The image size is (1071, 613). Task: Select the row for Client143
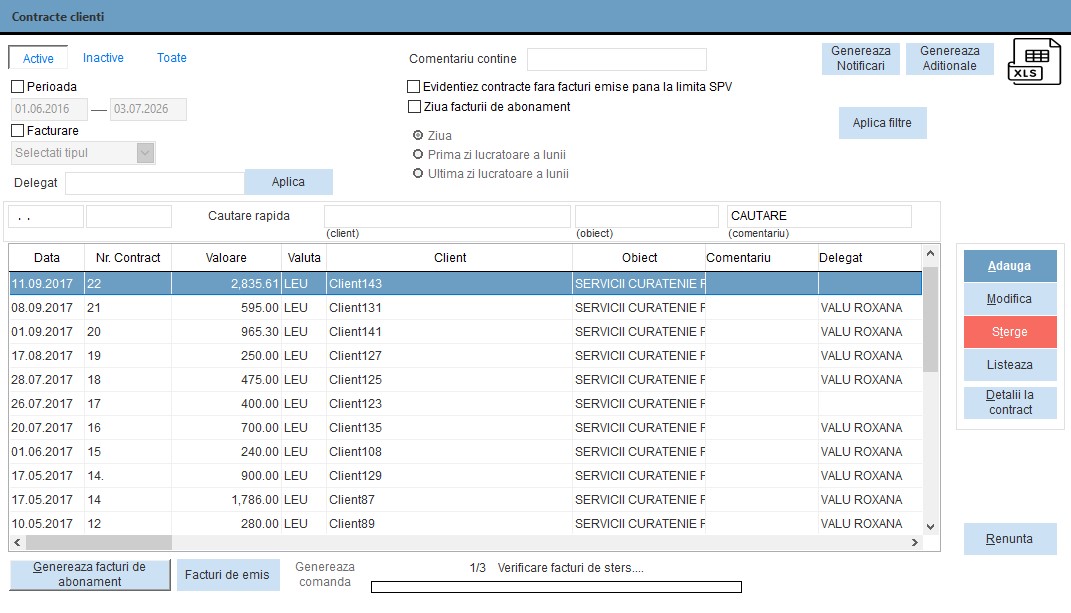[465, 284]
